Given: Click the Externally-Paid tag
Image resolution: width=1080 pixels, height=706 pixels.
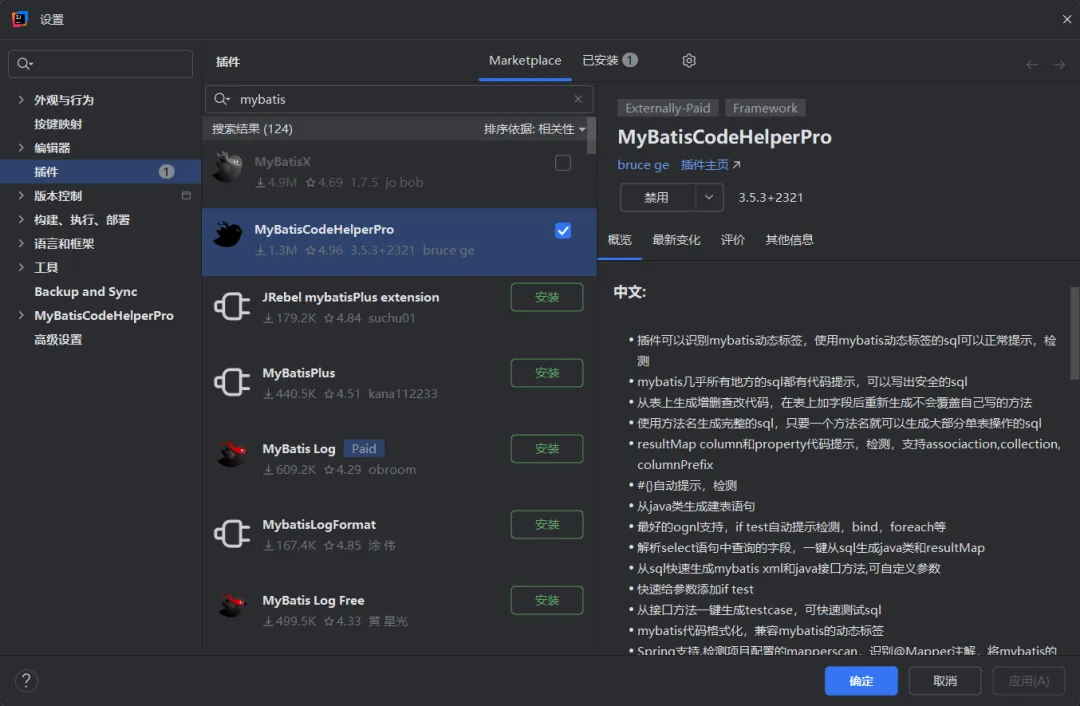Looking at the screenshot, I should pos(667,108).
